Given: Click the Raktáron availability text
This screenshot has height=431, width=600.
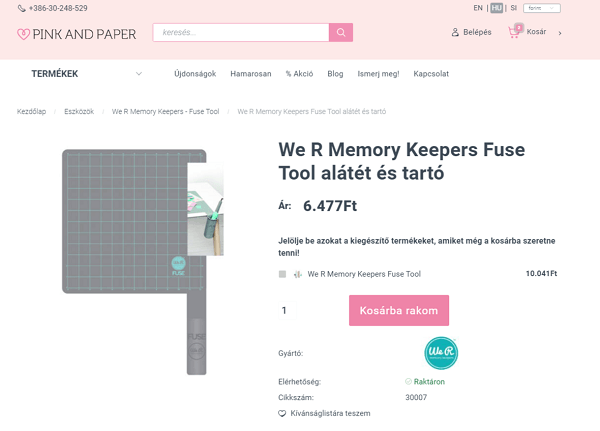Looking at the screenshot, I should click(x=429, y=382).
